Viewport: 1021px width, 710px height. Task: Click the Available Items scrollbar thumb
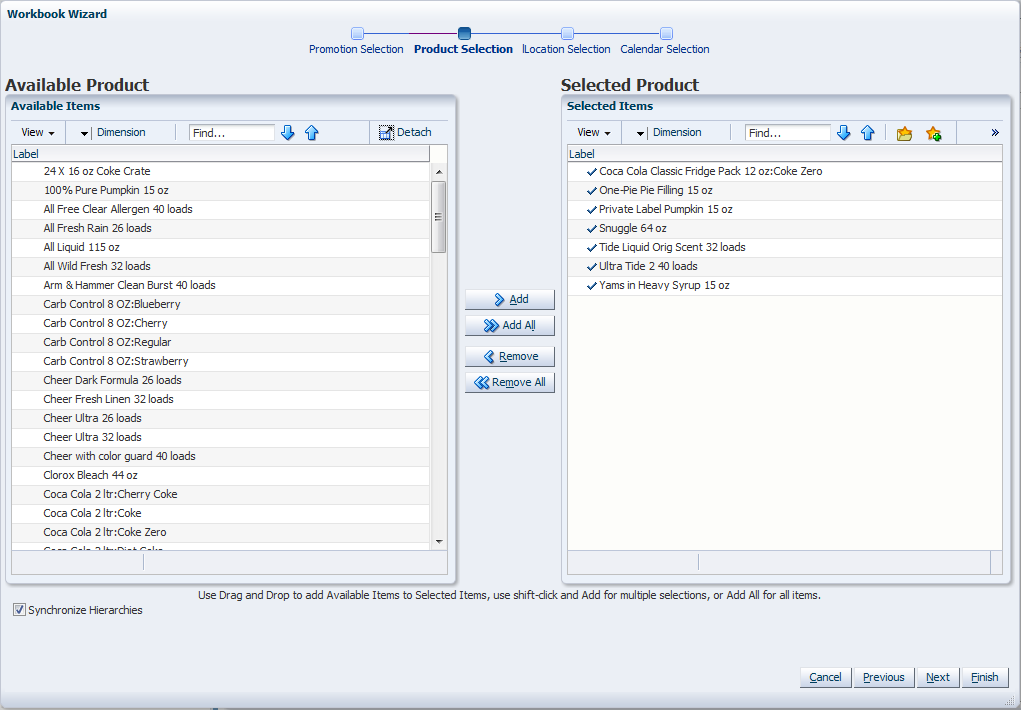tap(438, 217)
